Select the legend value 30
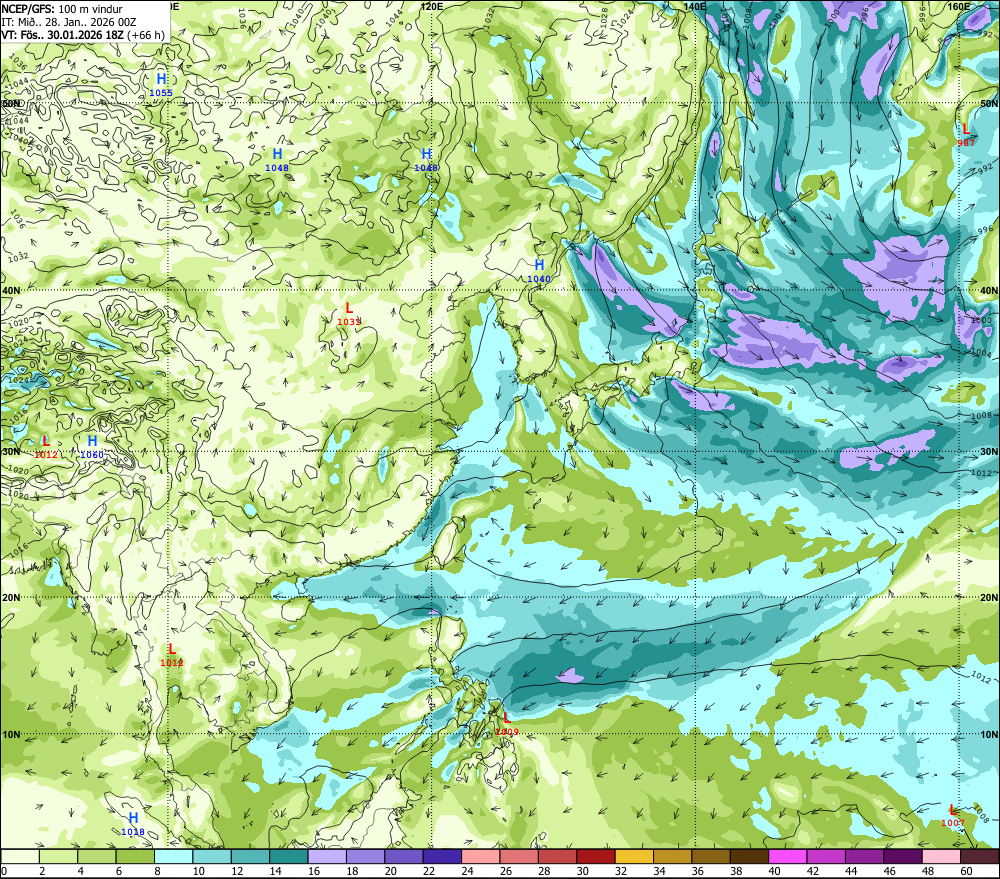This screenshot has height=879, width=1000. click(x=582, y=871)
